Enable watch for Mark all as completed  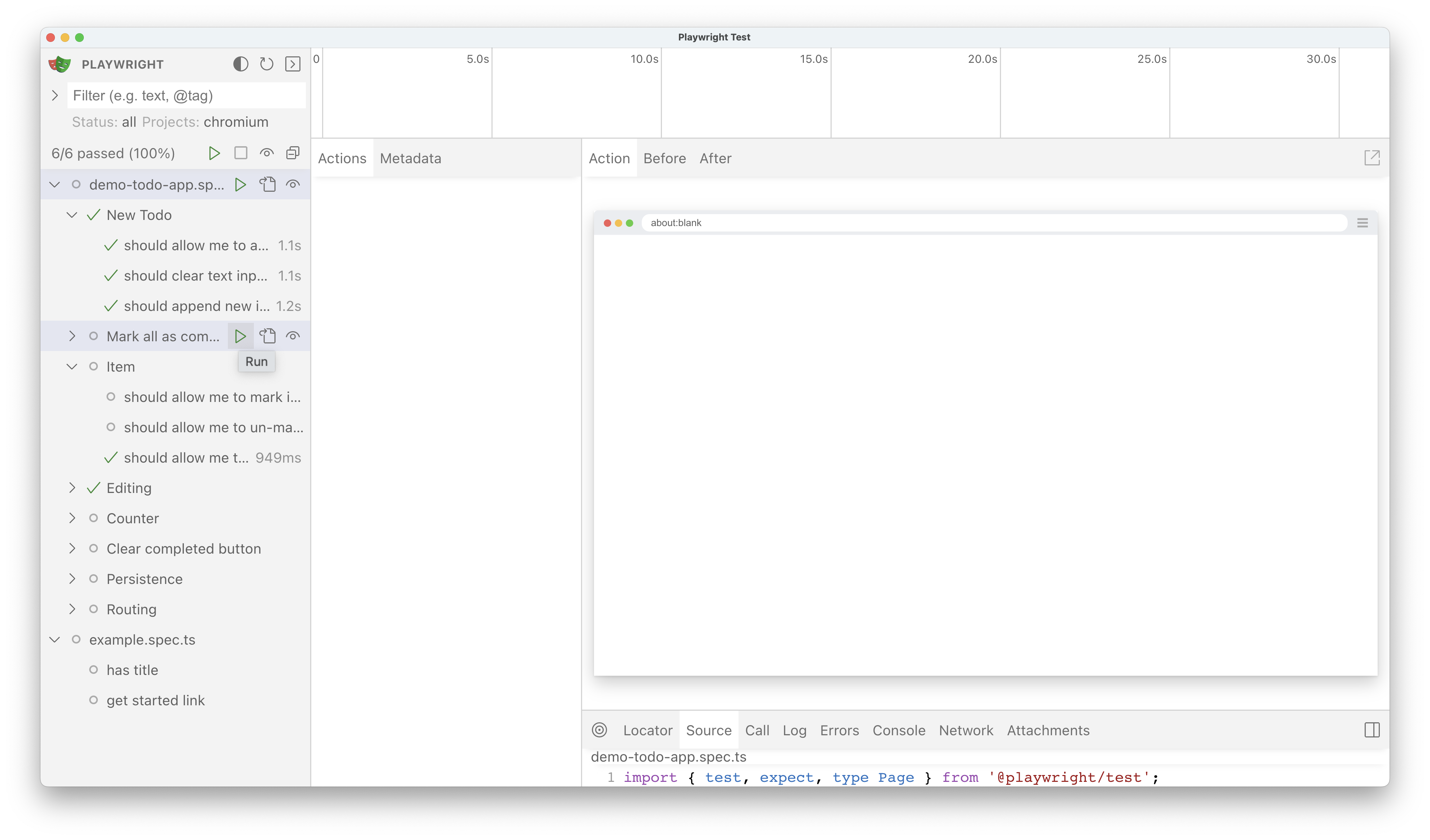click(x=293, y=335)
